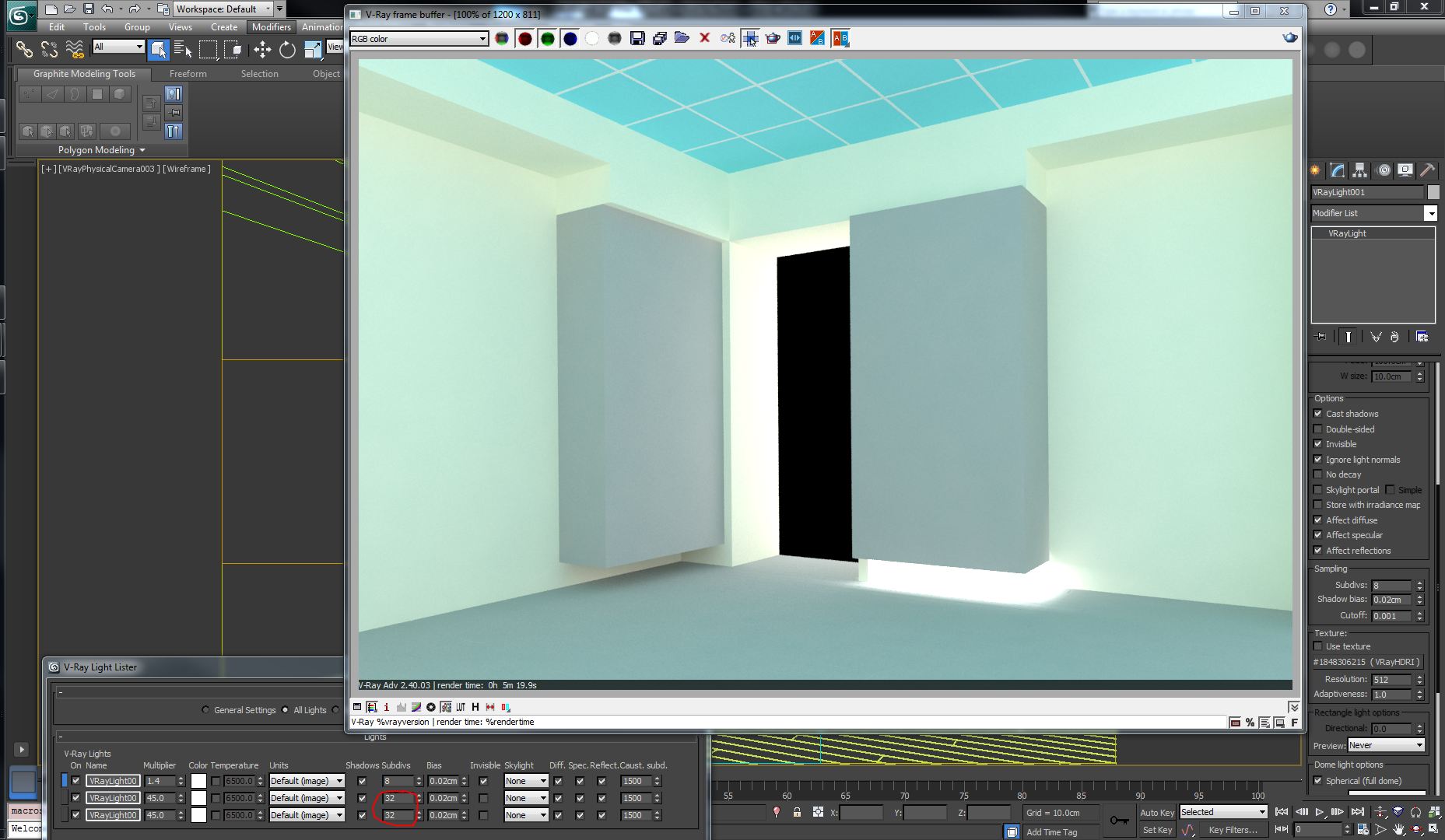Open the Selected key filter dropdown

click(1224, 812)
